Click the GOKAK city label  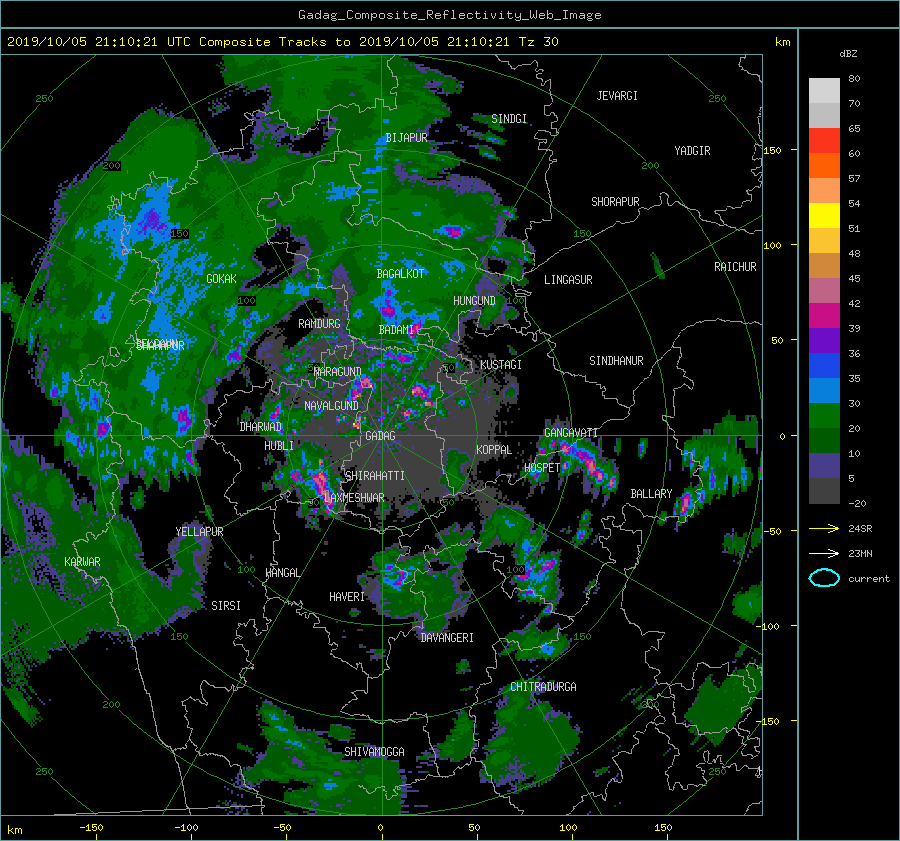221,279
